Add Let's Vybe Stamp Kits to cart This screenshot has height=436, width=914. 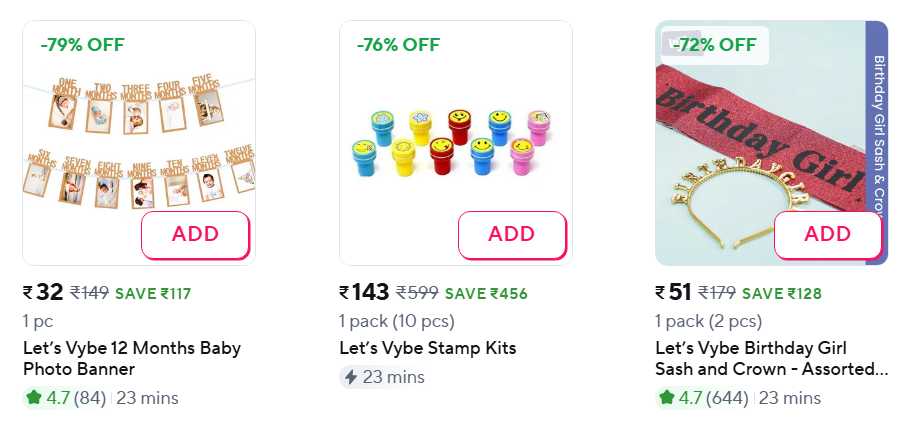511,235
